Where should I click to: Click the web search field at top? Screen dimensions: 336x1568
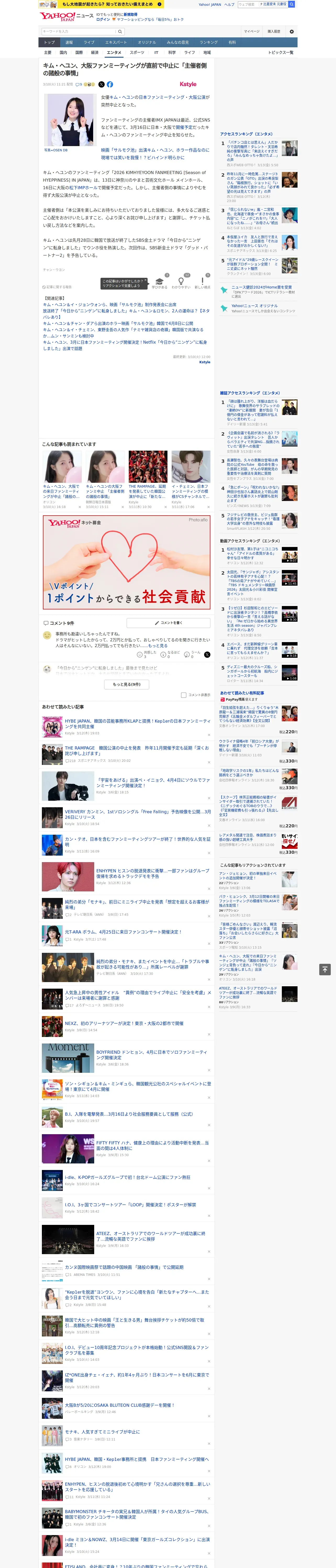[x=262, y=4]
